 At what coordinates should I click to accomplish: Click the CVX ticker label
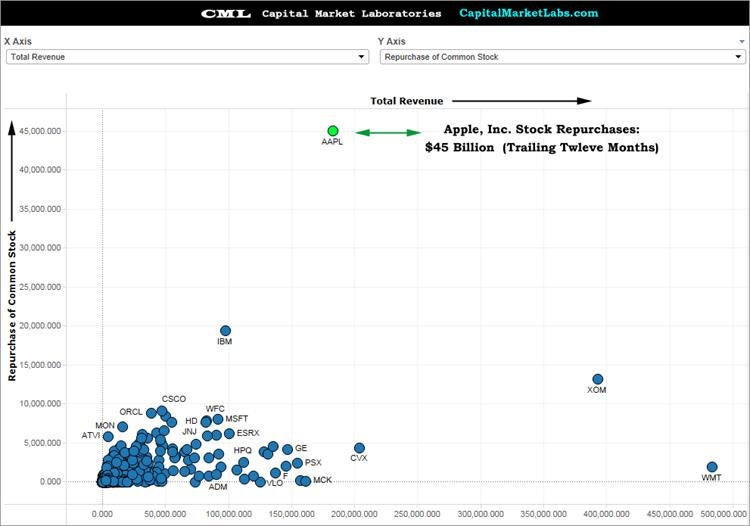359,458
